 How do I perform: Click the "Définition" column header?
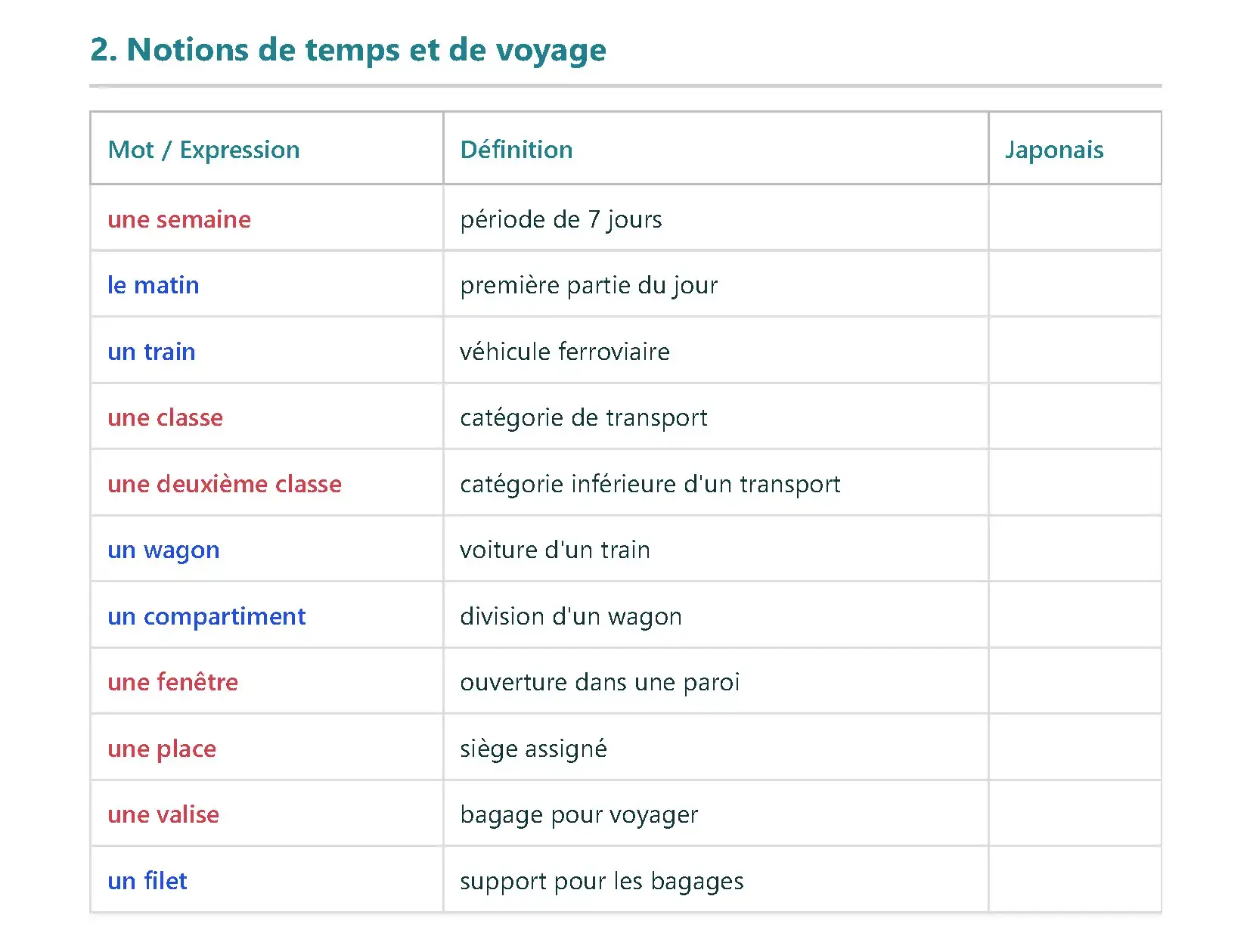(x=516, y=150)
